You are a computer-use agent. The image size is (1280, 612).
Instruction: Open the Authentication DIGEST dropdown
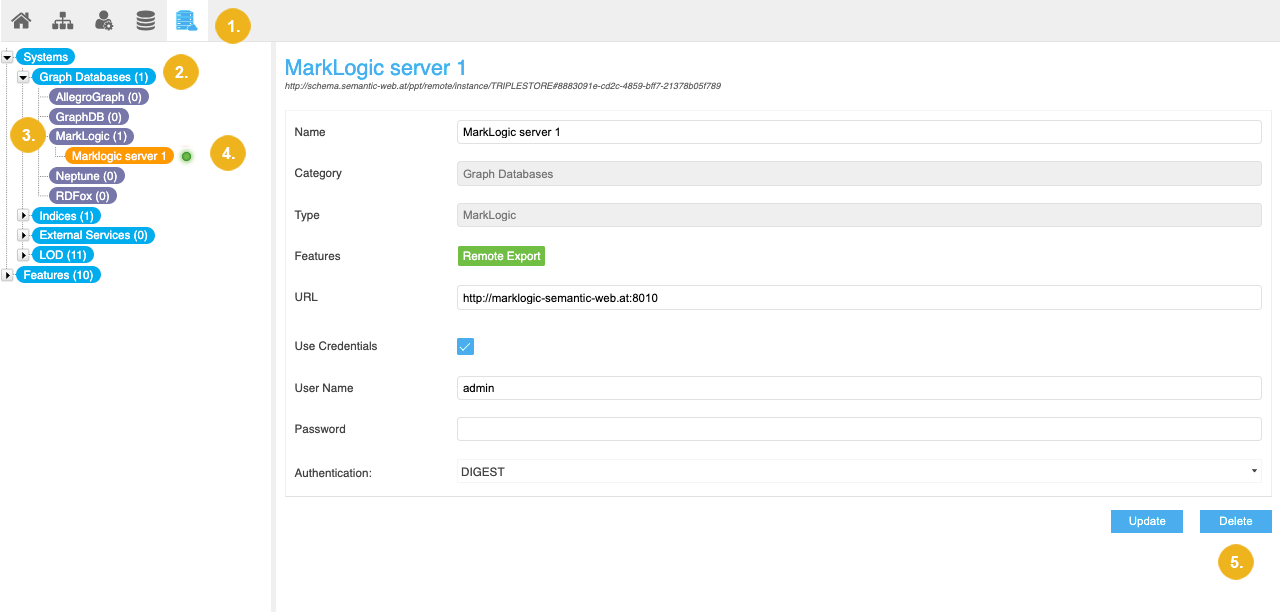click(x=858, y=471)
